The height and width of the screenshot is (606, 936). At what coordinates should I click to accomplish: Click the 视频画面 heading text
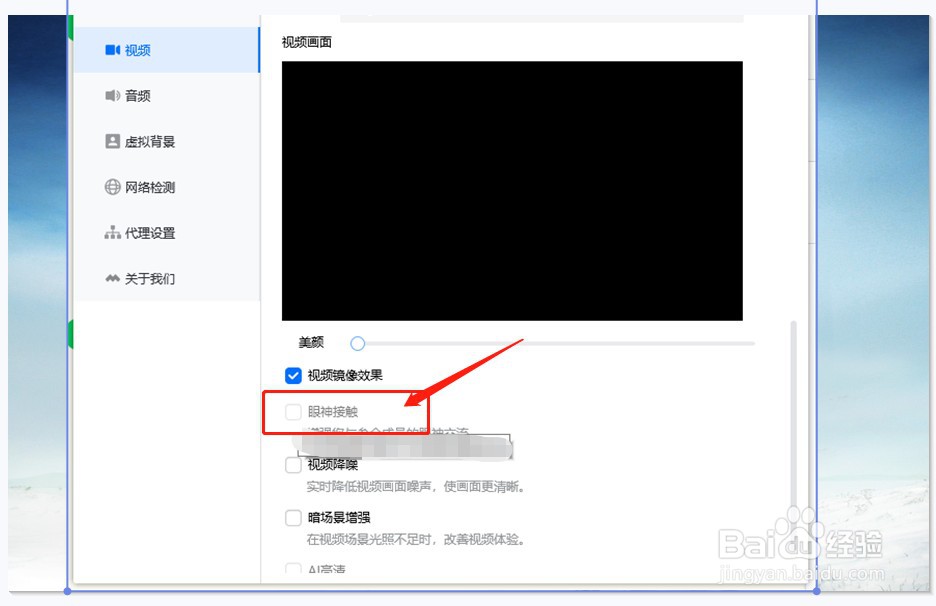[306, 42]
